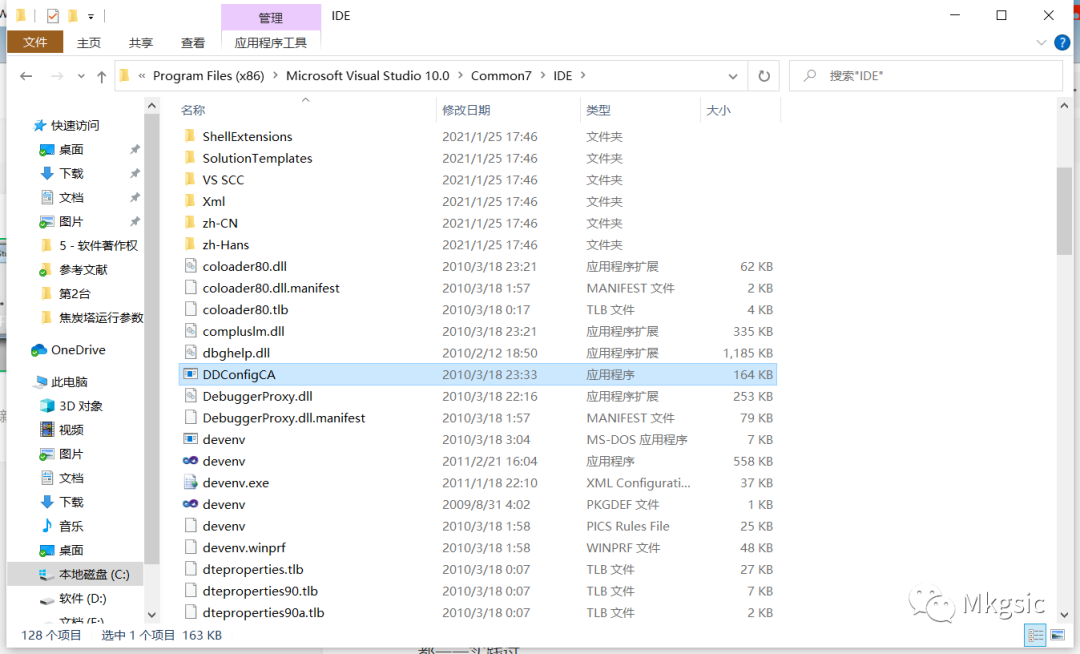Select the coloader80.dll file
The width and height of the screenshot is (1080, 654).
click(245, 266)
